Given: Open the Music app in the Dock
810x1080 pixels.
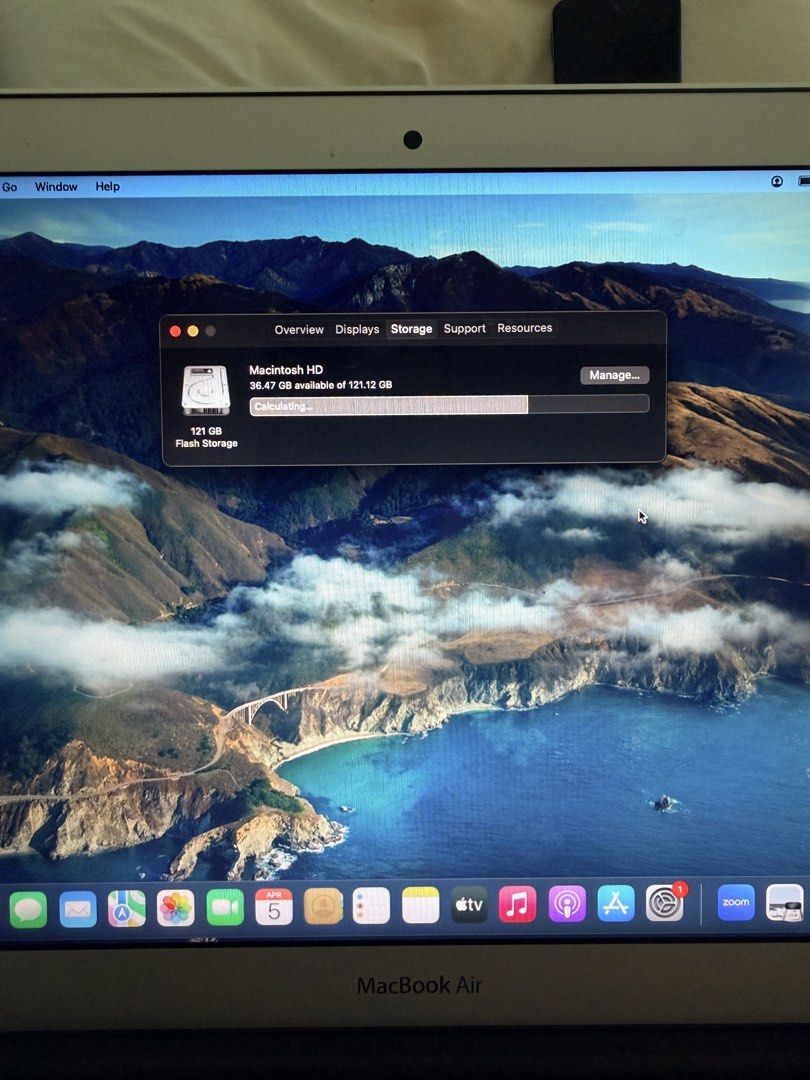Looking at the screenshot, I should click(x=517, y=904).
